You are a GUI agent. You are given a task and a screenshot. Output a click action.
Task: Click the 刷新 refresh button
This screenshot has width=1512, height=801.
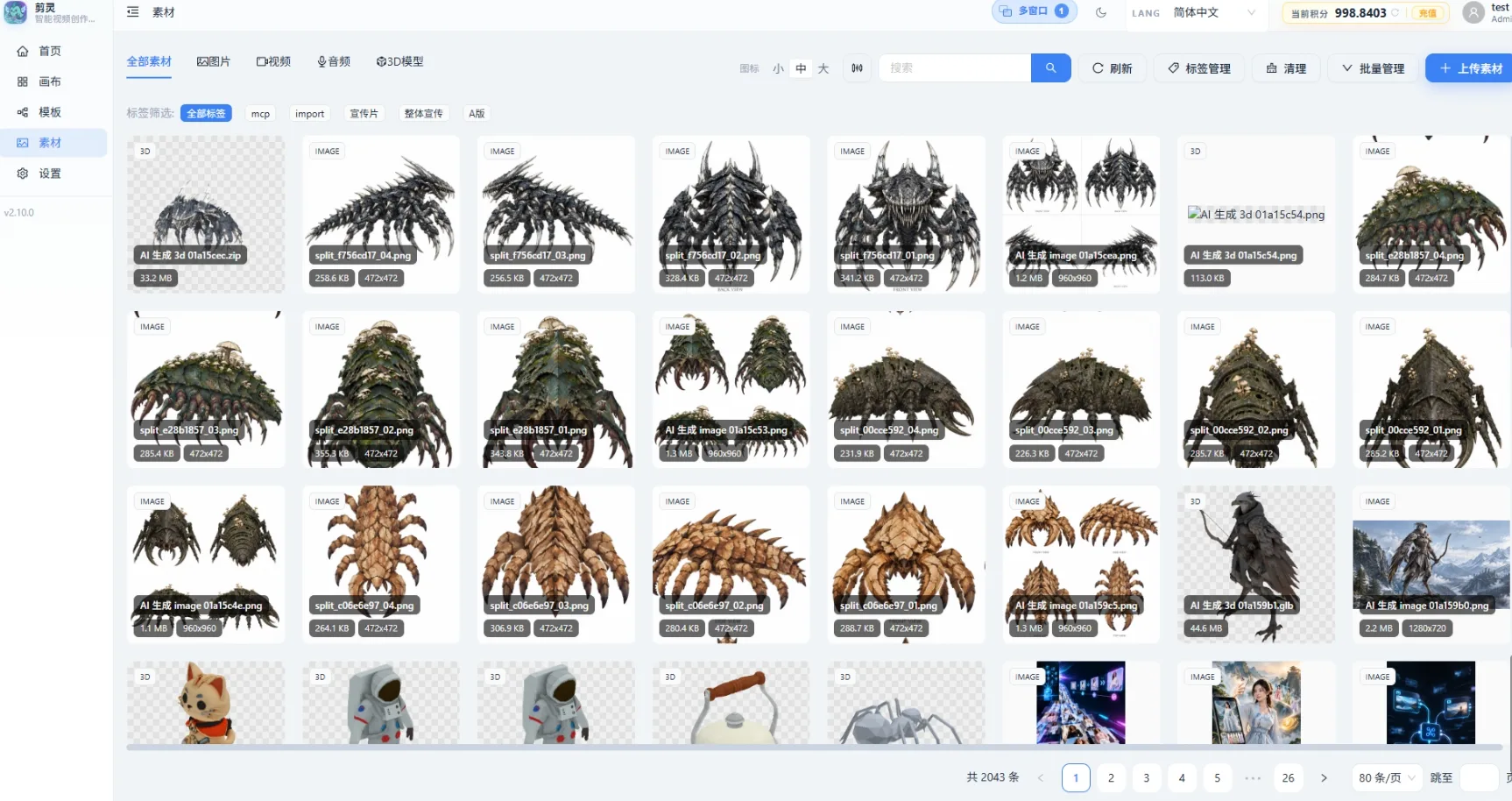click(1112, 68)
